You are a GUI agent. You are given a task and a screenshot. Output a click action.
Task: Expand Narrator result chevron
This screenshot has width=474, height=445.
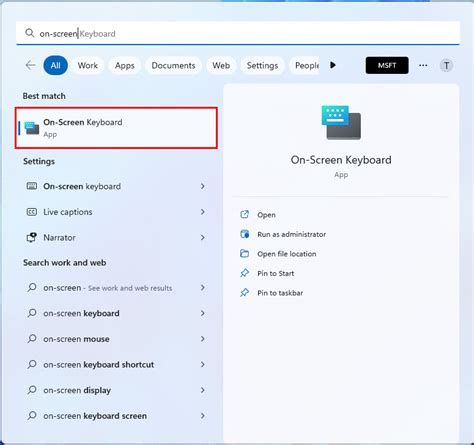coord(203,237)
